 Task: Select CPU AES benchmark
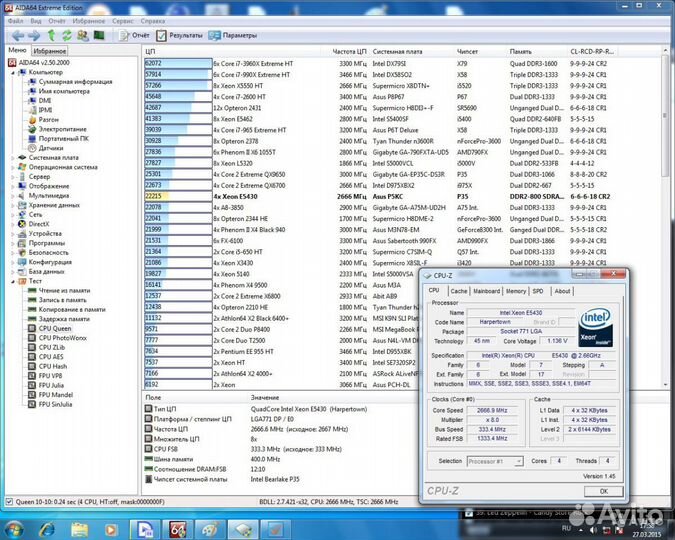pos(46,357)
